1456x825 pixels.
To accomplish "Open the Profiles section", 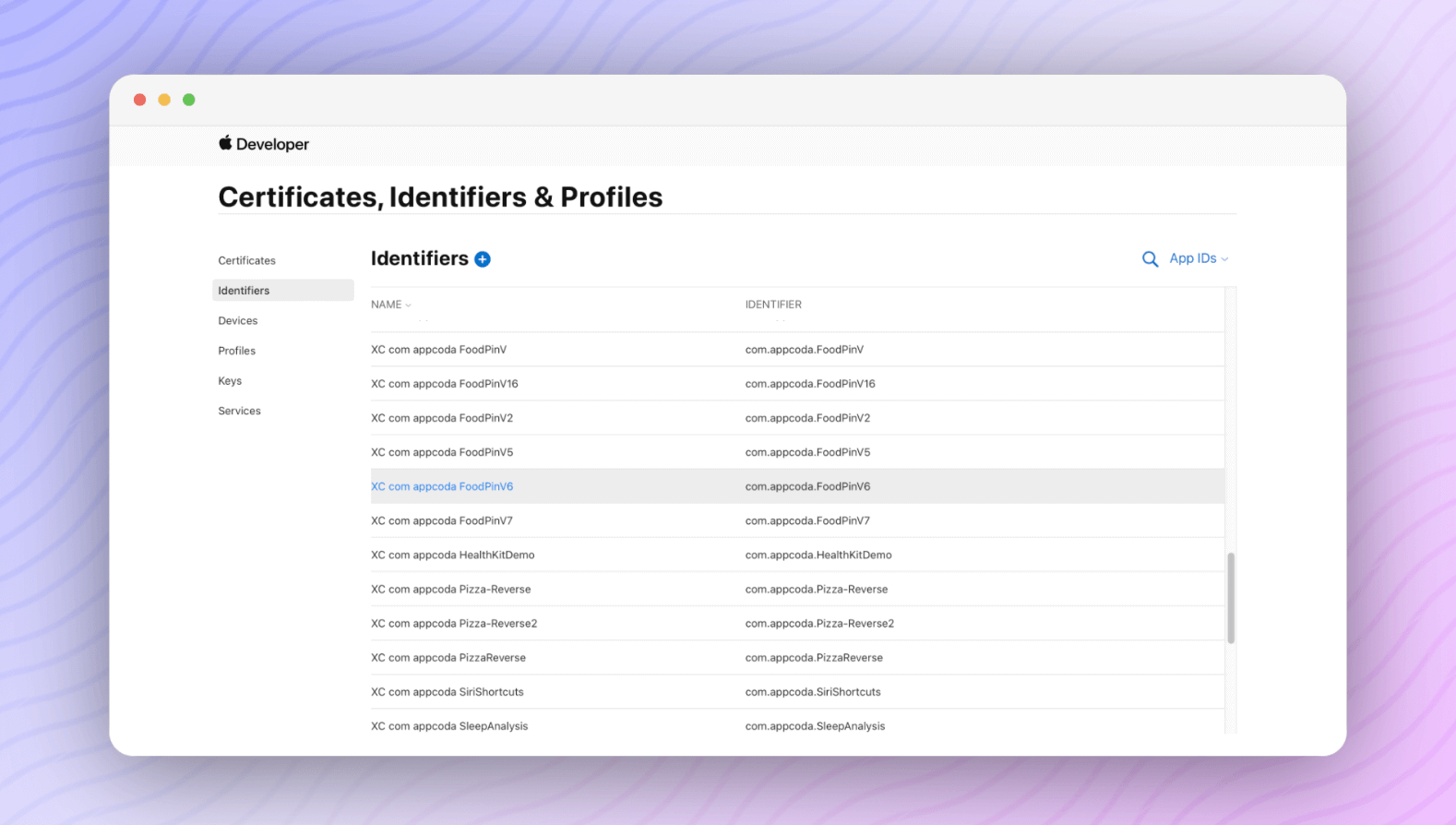I will tap(236, 351).
